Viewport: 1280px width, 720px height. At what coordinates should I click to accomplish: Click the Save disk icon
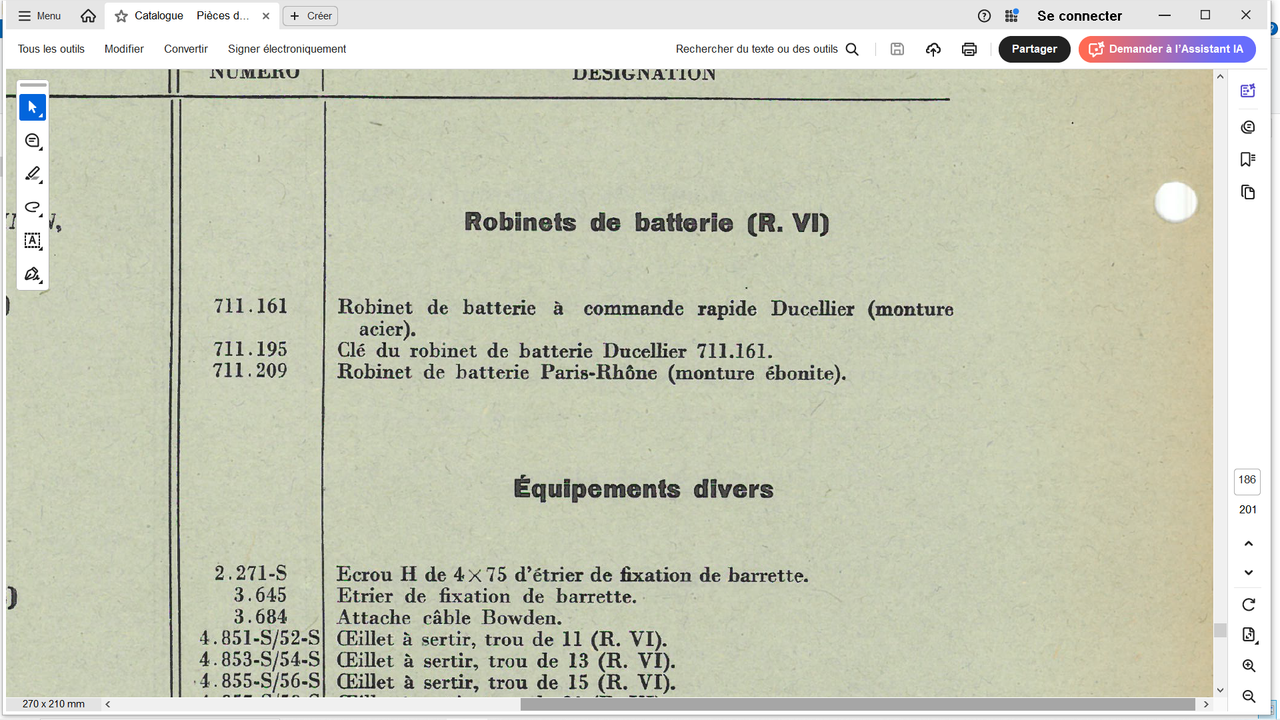click(897, 49)
